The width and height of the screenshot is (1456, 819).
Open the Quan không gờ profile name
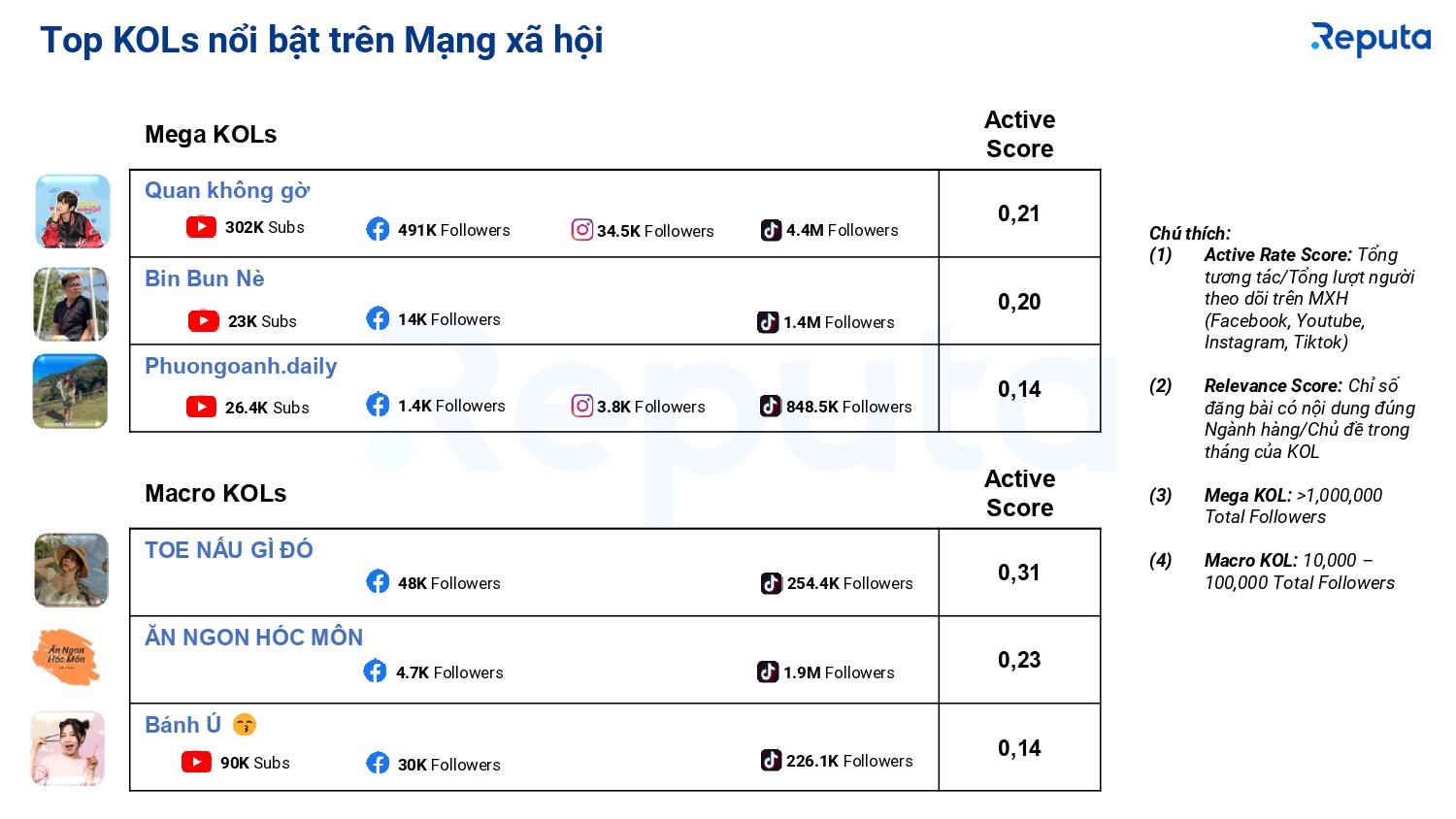coord(227,191)
